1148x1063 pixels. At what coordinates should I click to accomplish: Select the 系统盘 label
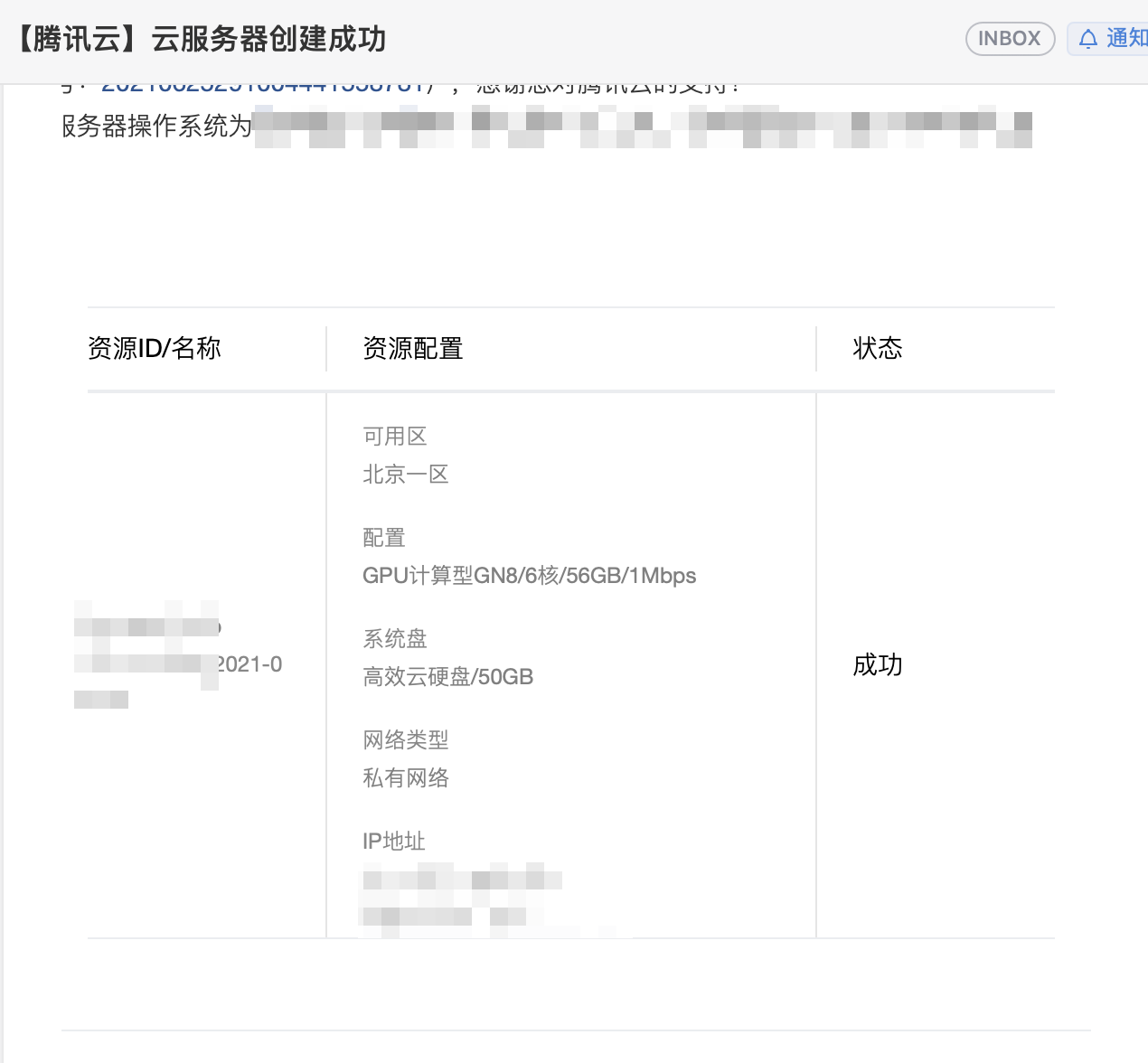pyautogui.click(x=395, y=639)
